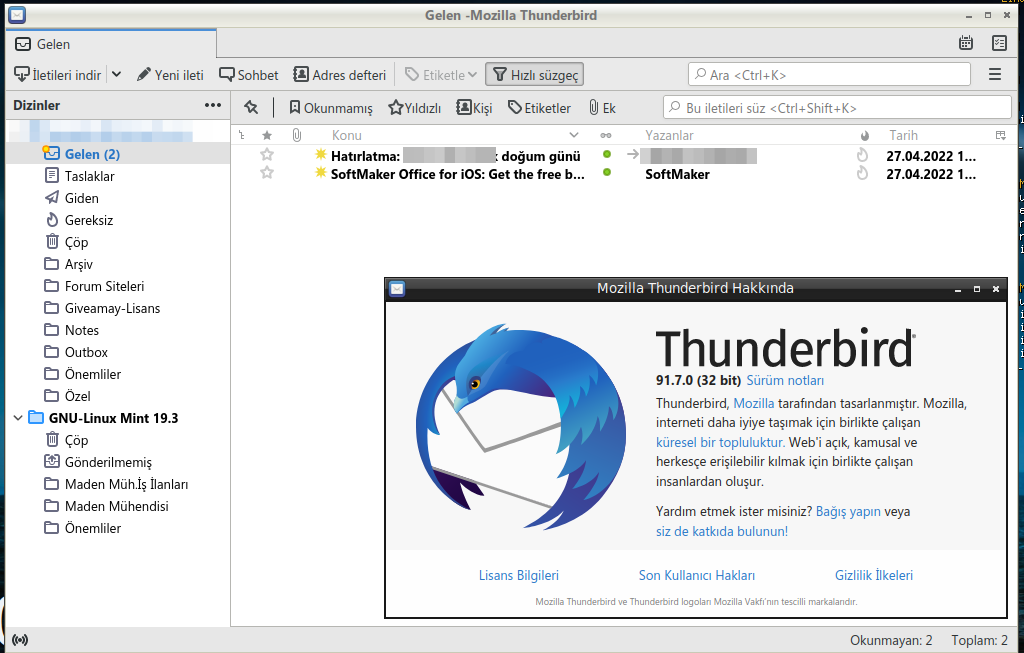Select the Gelen (2) inbox folder
Screen dimensions: 1024x653
(x=92, y=154)
